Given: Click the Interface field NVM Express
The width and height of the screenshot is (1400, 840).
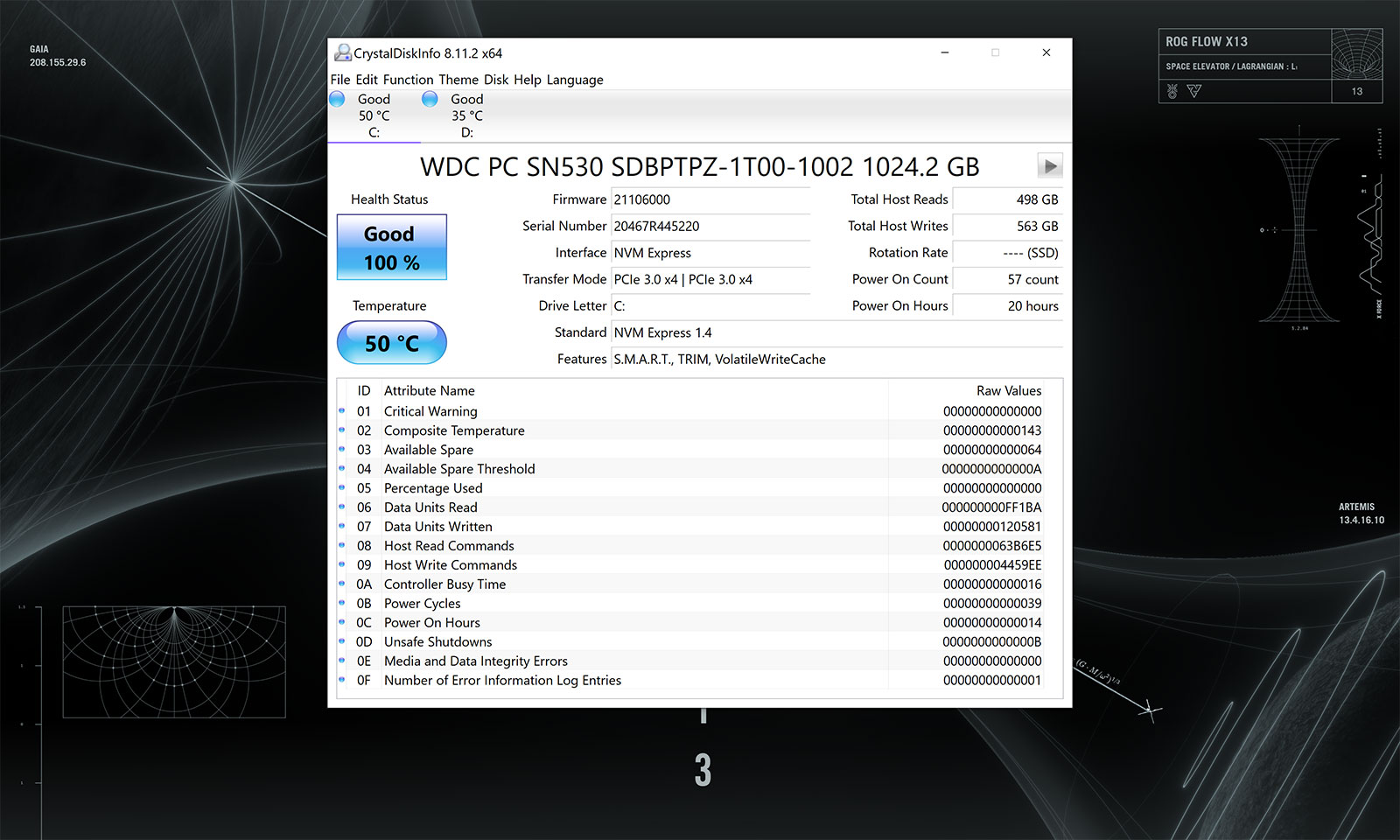Looking at the screenshot, I should pos(710,253).
